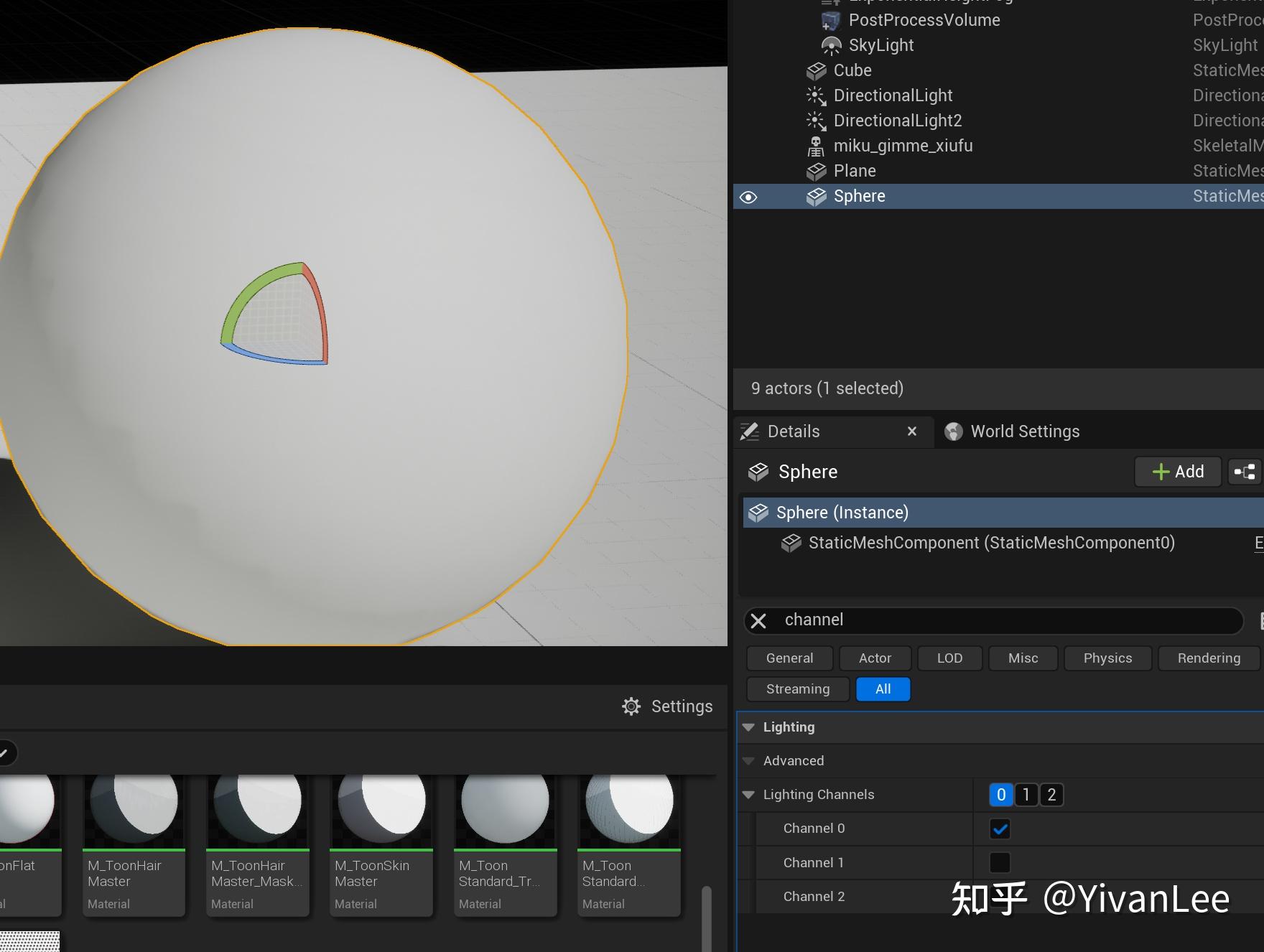Click the Plane static mesh icon
Image resolution: width=1264 pixels, height=952 pixels.
tap(816, 172)
